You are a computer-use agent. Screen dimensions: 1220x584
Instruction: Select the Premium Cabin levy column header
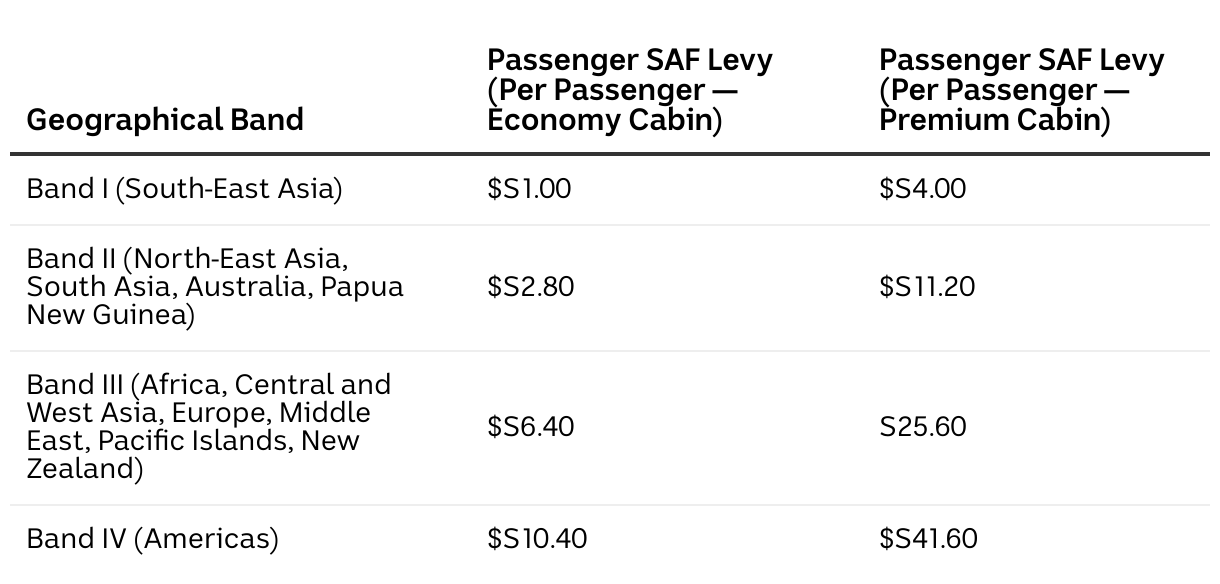(1021, 90)
